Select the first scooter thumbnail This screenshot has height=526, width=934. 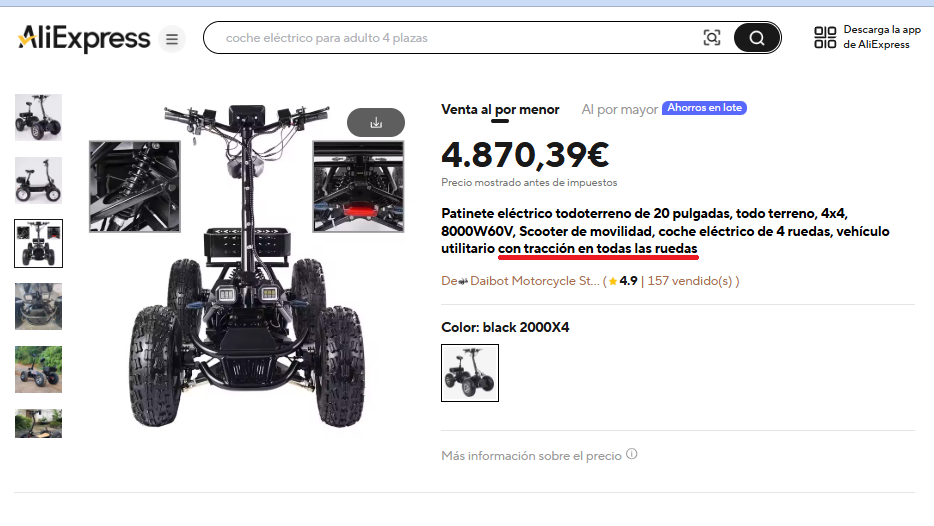tap(38, 117)
